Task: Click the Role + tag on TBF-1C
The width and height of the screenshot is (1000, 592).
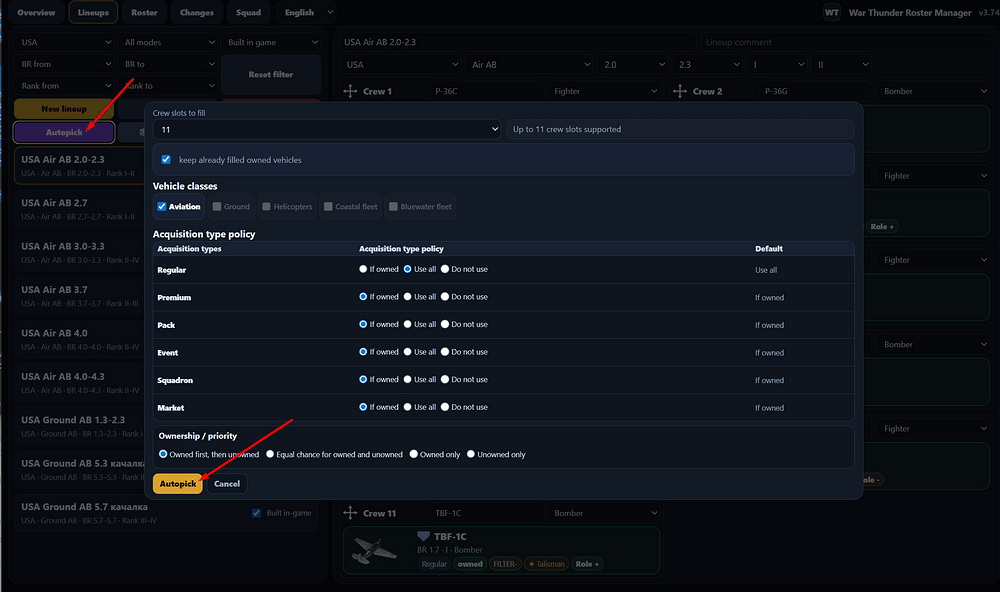Action: coord(587,564)
